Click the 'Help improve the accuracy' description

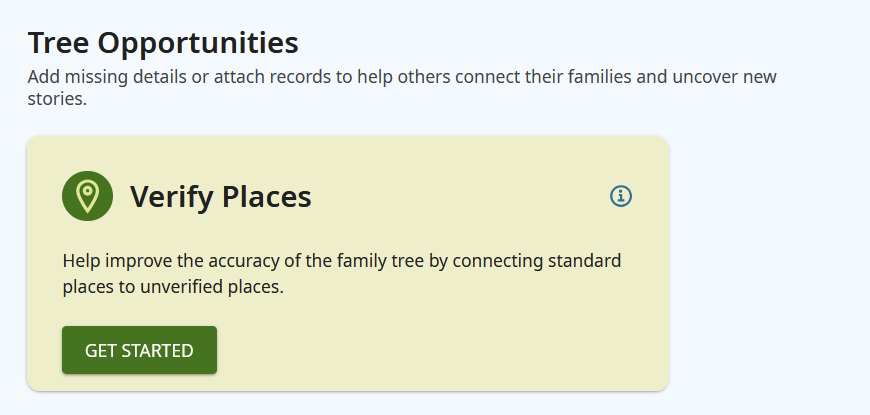[x=342, y=274]
